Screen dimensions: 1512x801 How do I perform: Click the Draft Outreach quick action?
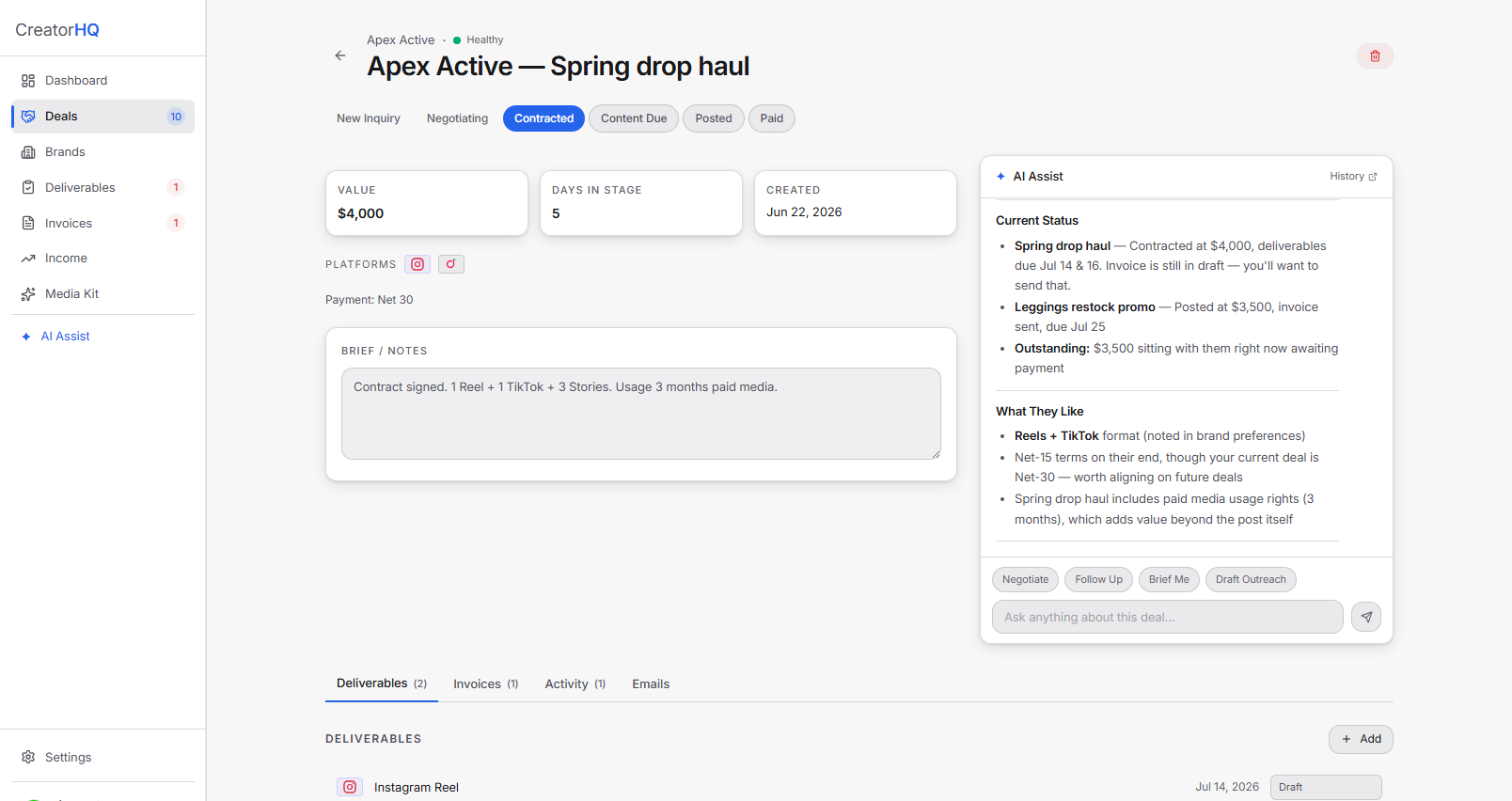(x=1251, y=579)
